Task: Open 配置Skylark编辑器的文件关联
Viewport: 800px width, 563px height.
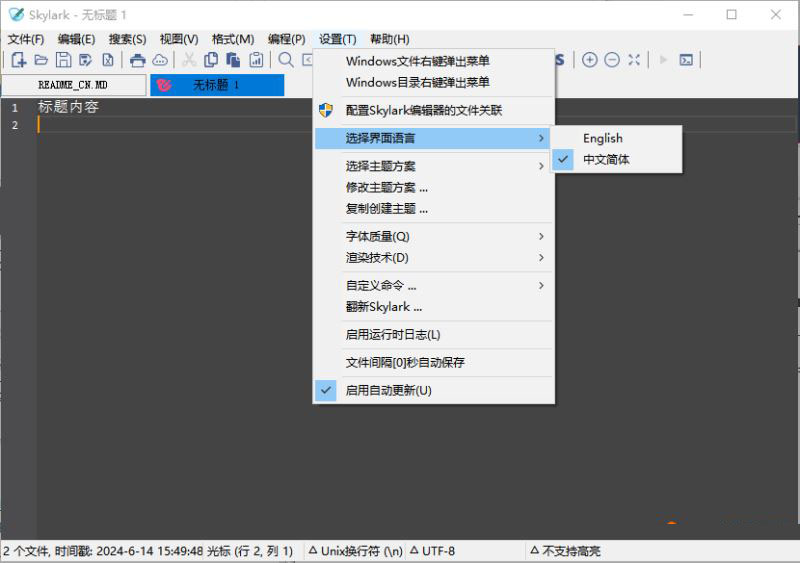Action: click(x=434, y=110)
